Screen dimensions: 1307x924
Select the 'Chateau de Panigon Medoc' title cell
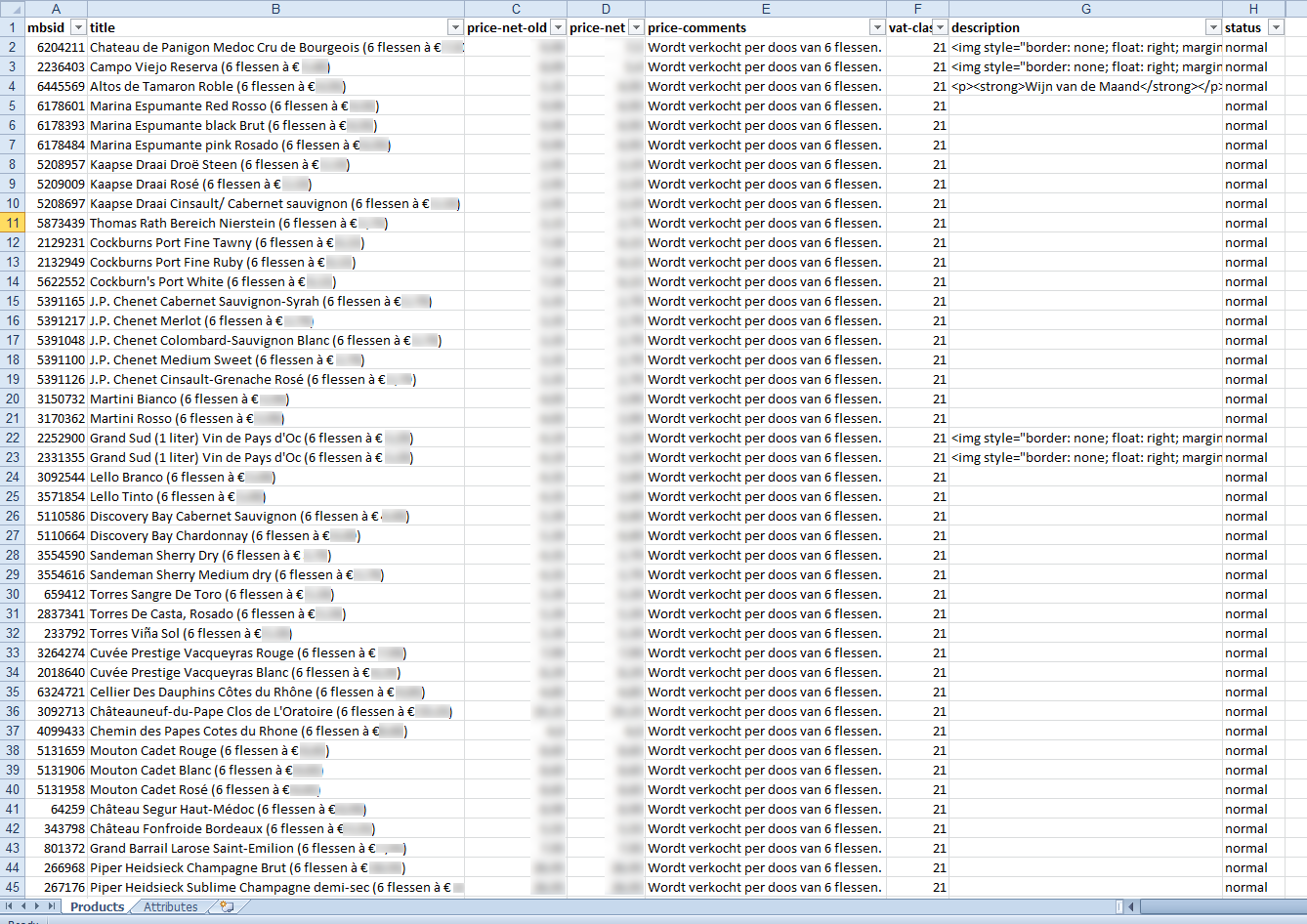(275, 47)
